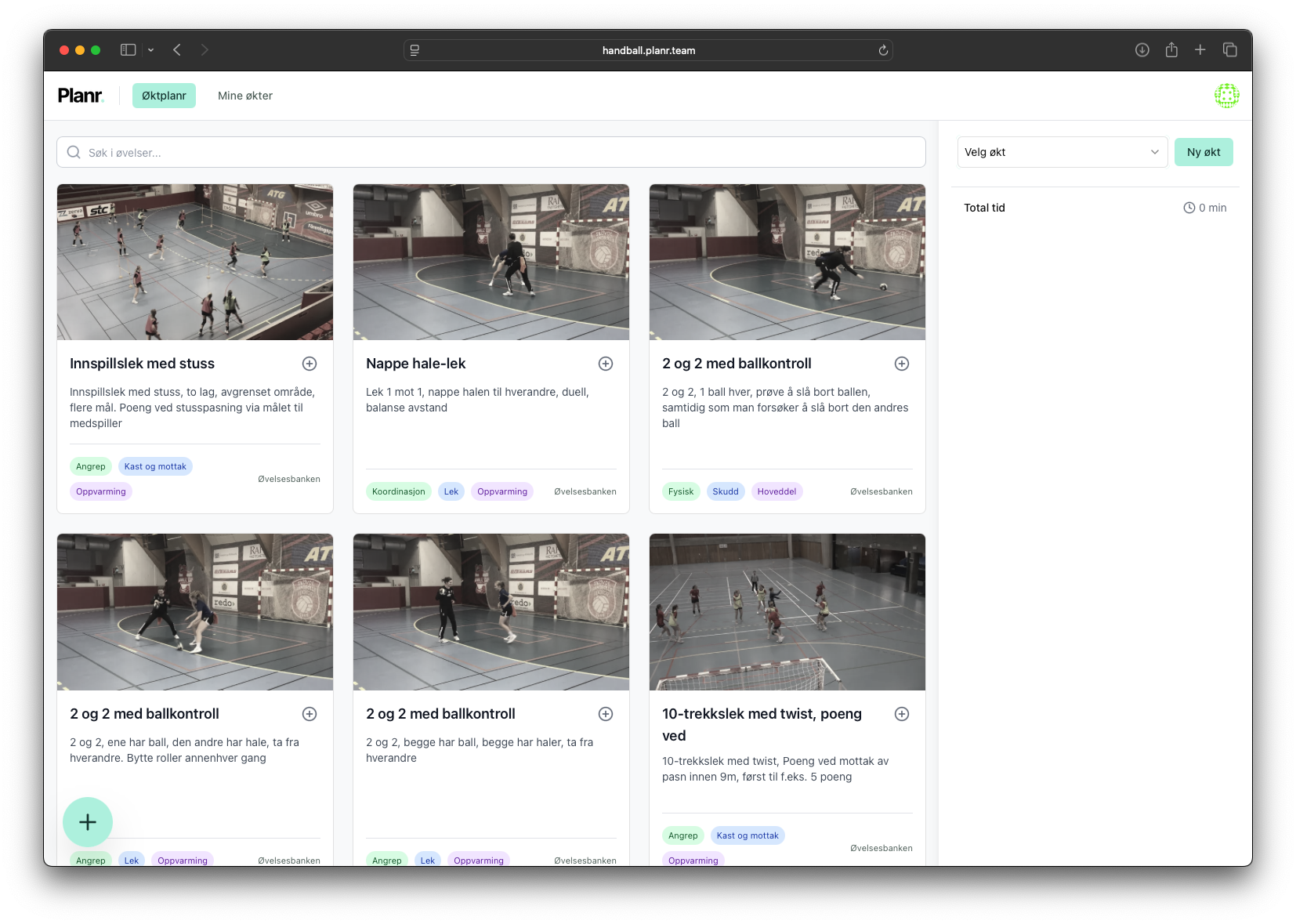Click the Hoveddel tag chip
The image size is (1296, 924).
[x=777, y=491]
